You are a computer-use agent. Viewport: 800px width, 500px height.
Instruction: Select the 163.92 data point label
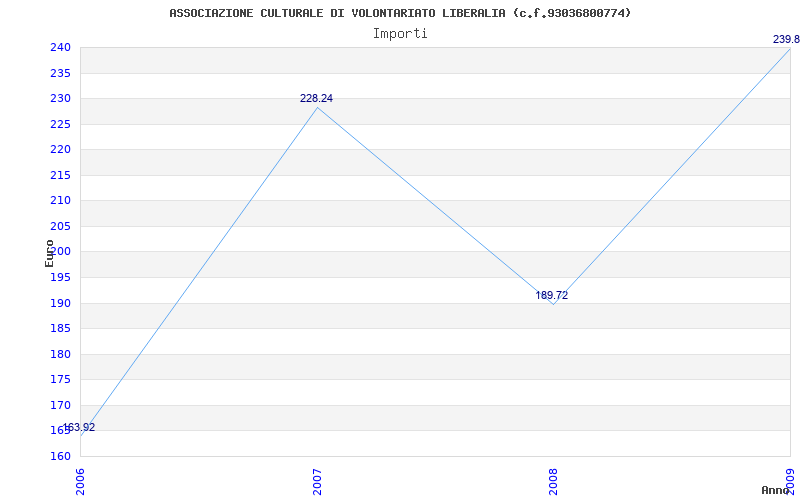click(79, 428)
